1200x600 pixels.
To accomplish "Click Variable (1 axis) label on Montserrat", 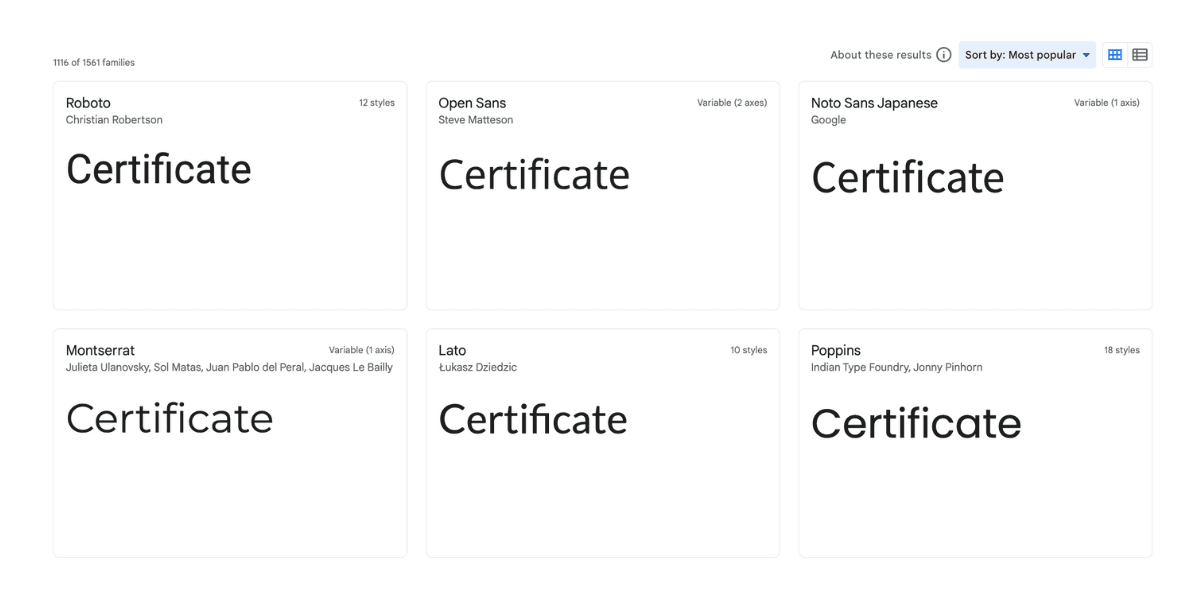I will (x=361, y=350).
